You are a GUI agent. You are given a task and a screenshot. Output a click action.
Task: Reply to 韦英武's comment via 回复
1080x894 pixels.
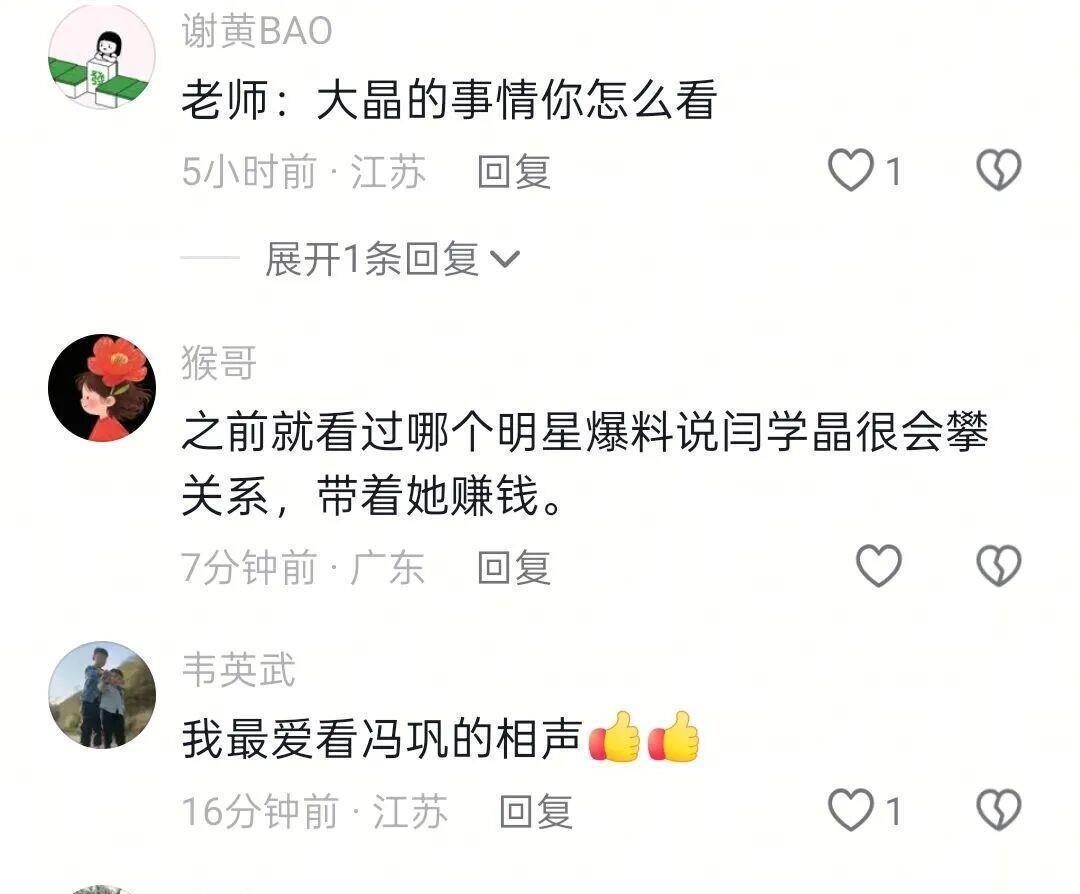(x=536, y=811)
